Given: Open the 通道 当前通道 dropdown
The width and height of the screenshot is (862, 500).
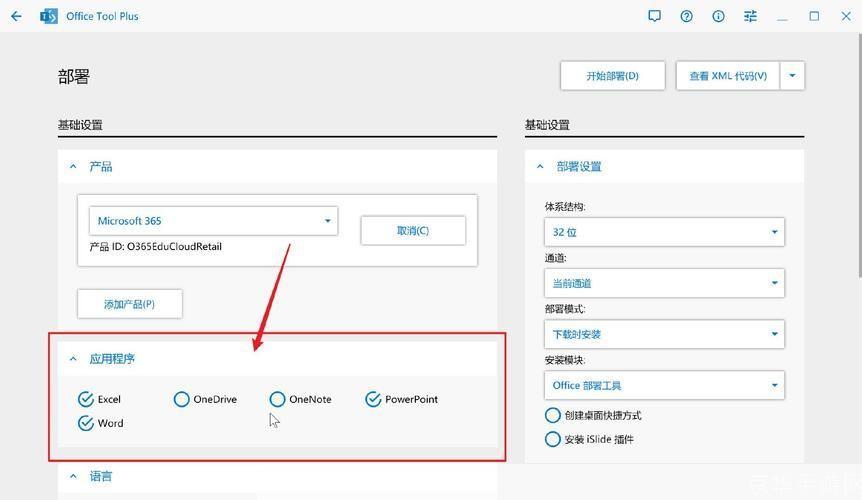Looking at the screenshot, I should tap(664, 283).
